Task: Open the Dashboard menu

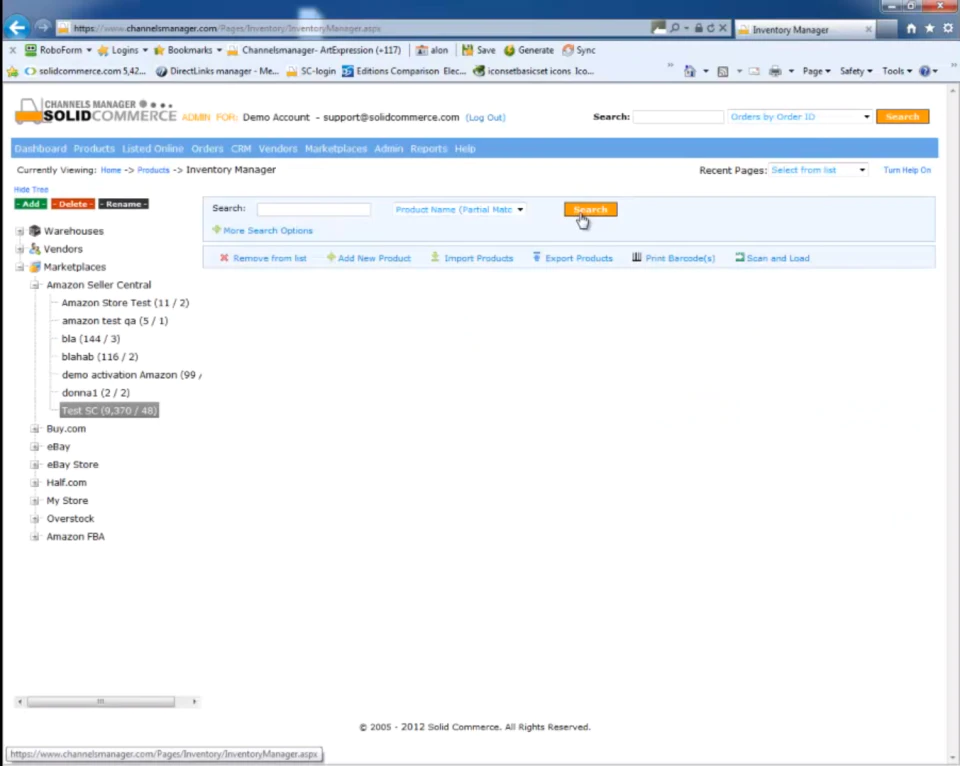Action: click(x=40, y=149)
